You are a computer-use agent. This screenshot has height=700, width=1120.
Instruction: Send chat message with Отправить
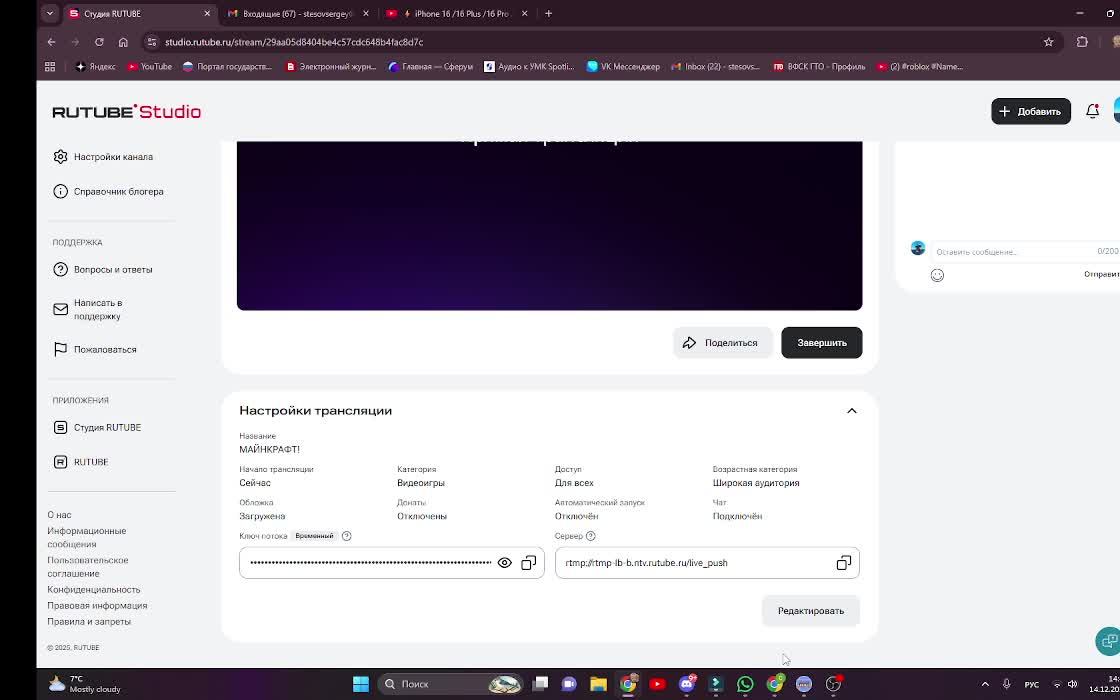1101,274
